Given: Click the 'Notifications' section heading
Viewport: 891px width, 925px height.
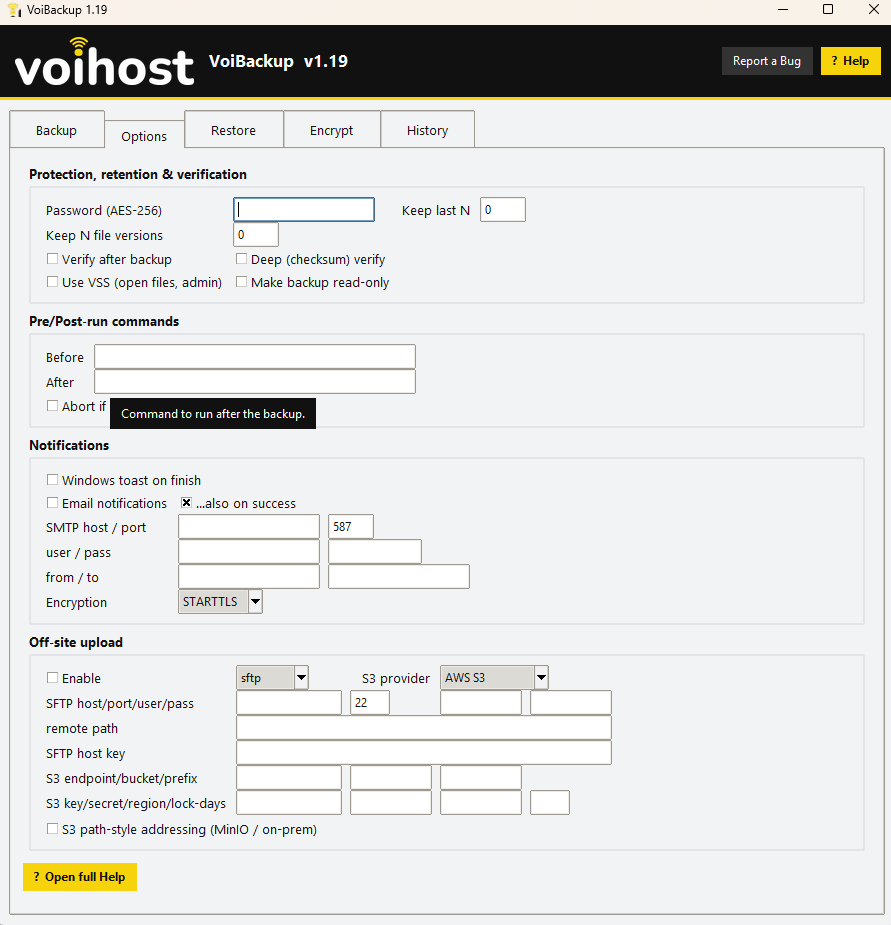Looking at the screenshot, I should pyautogui.click(x=69, y=445).
